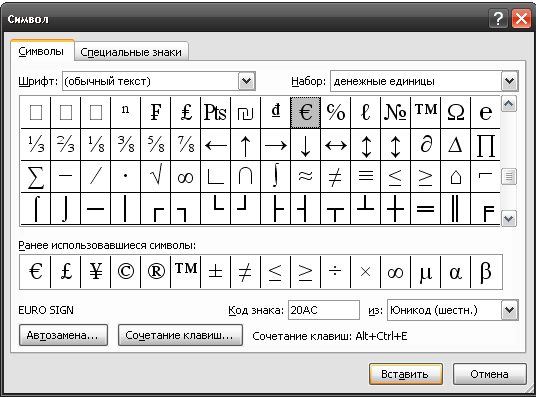This screenshot has width=536, height=397.
Task: Choose the Pts peseta symbol
Action: click(215, 113)
